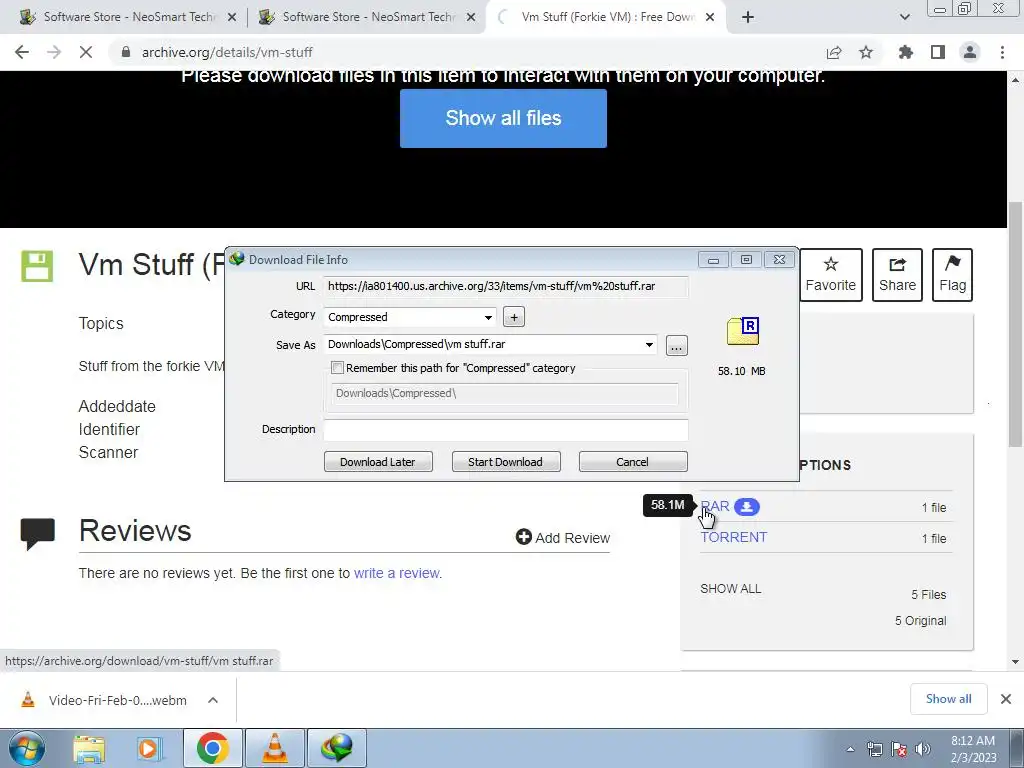Image resolution: width=1024 pixels, height=768 pixels.
Task: Click the green floppy disk software icon
Action: (x=37, y=266)
